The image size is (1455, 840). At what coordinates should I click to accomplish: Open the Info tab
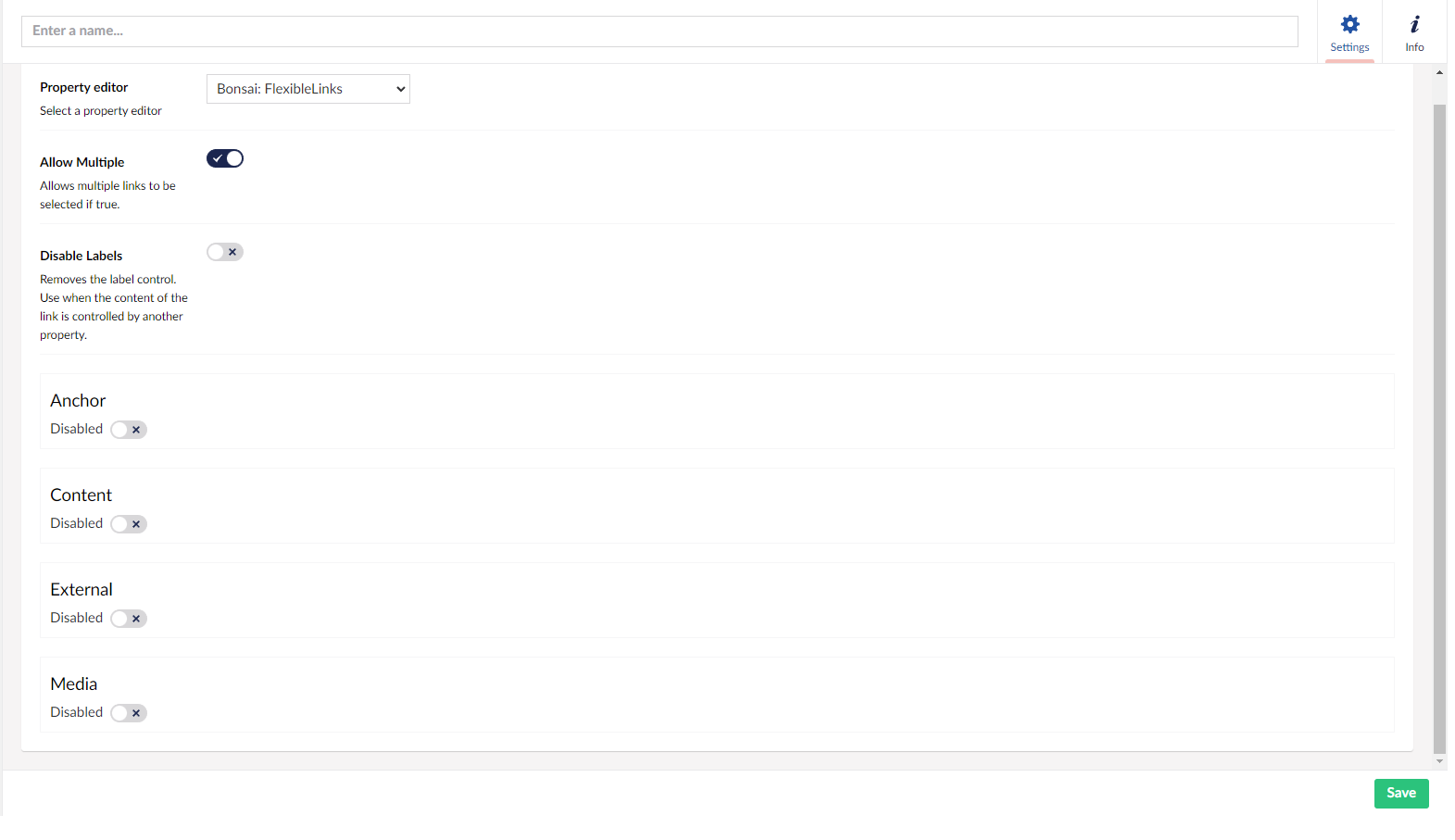pyautogui.click(x=1414, y=32)
